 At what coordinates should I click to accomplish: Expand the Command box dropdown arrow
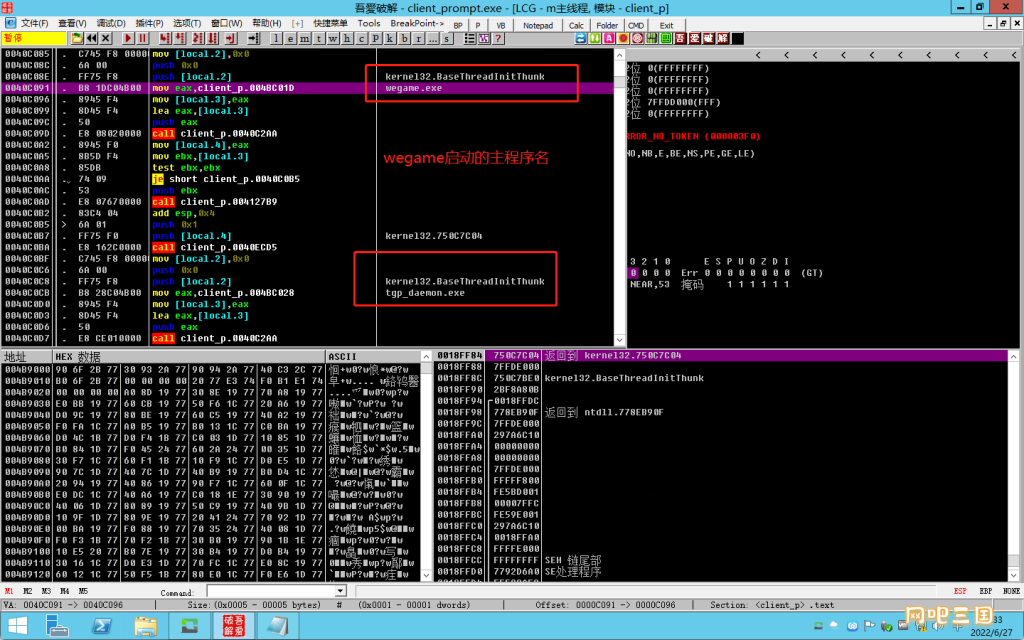[x=340, y=592]
